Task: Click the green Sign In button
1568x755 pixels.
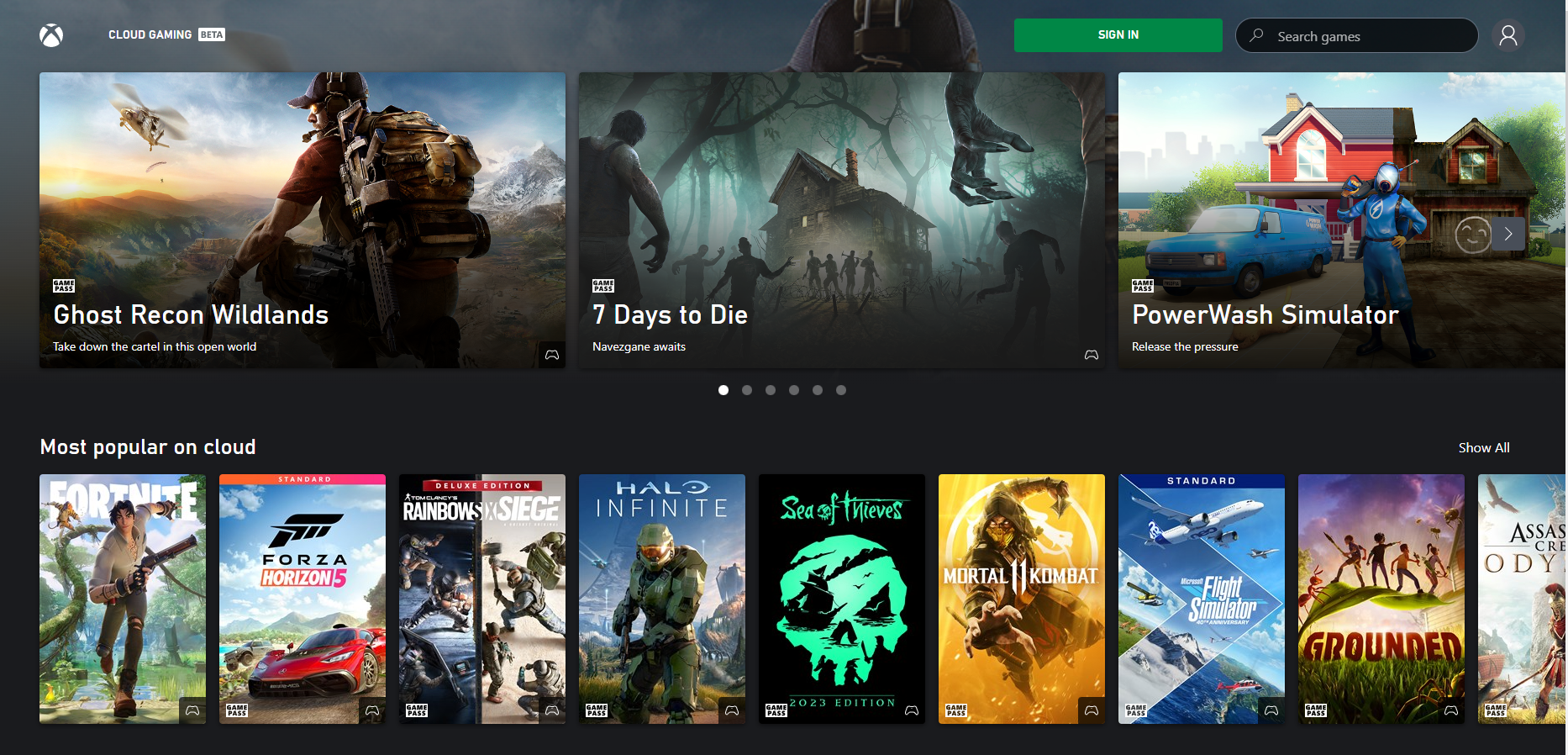Action: pos(1118,35)
